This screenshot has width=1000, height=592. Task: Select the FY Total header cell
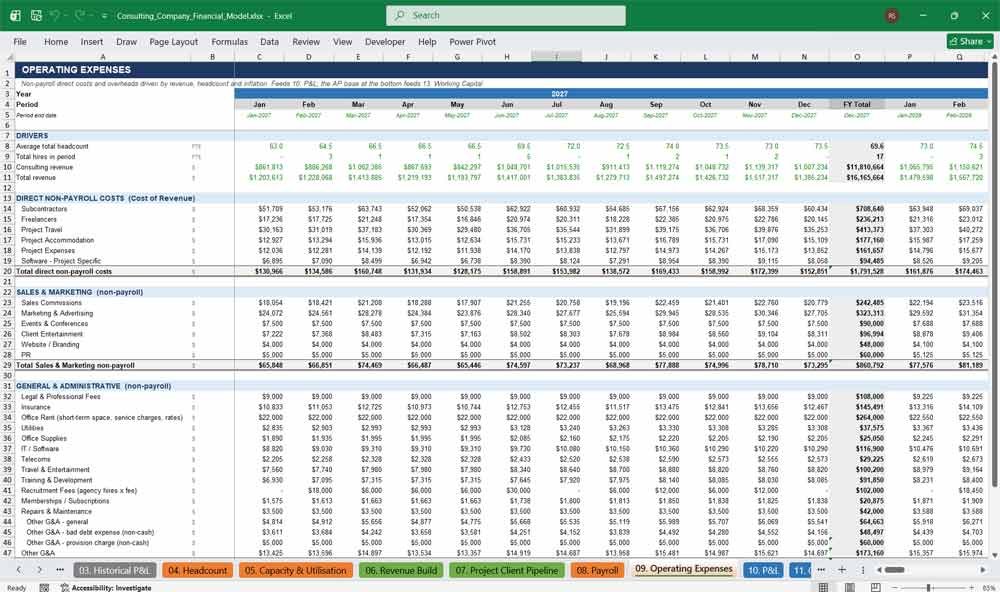tap(857, 104)
